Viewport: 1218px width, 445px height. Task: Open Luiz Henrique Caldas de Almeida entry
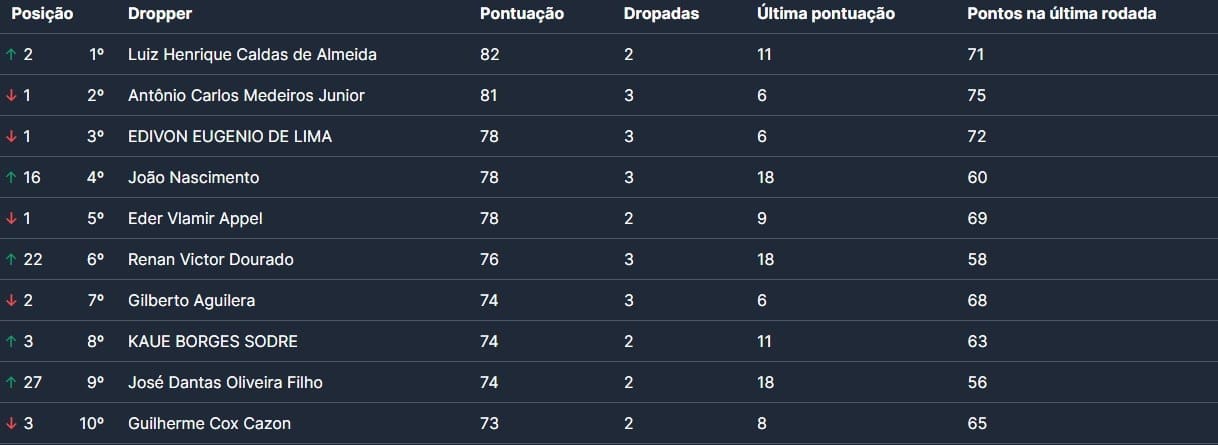[252, 54]
